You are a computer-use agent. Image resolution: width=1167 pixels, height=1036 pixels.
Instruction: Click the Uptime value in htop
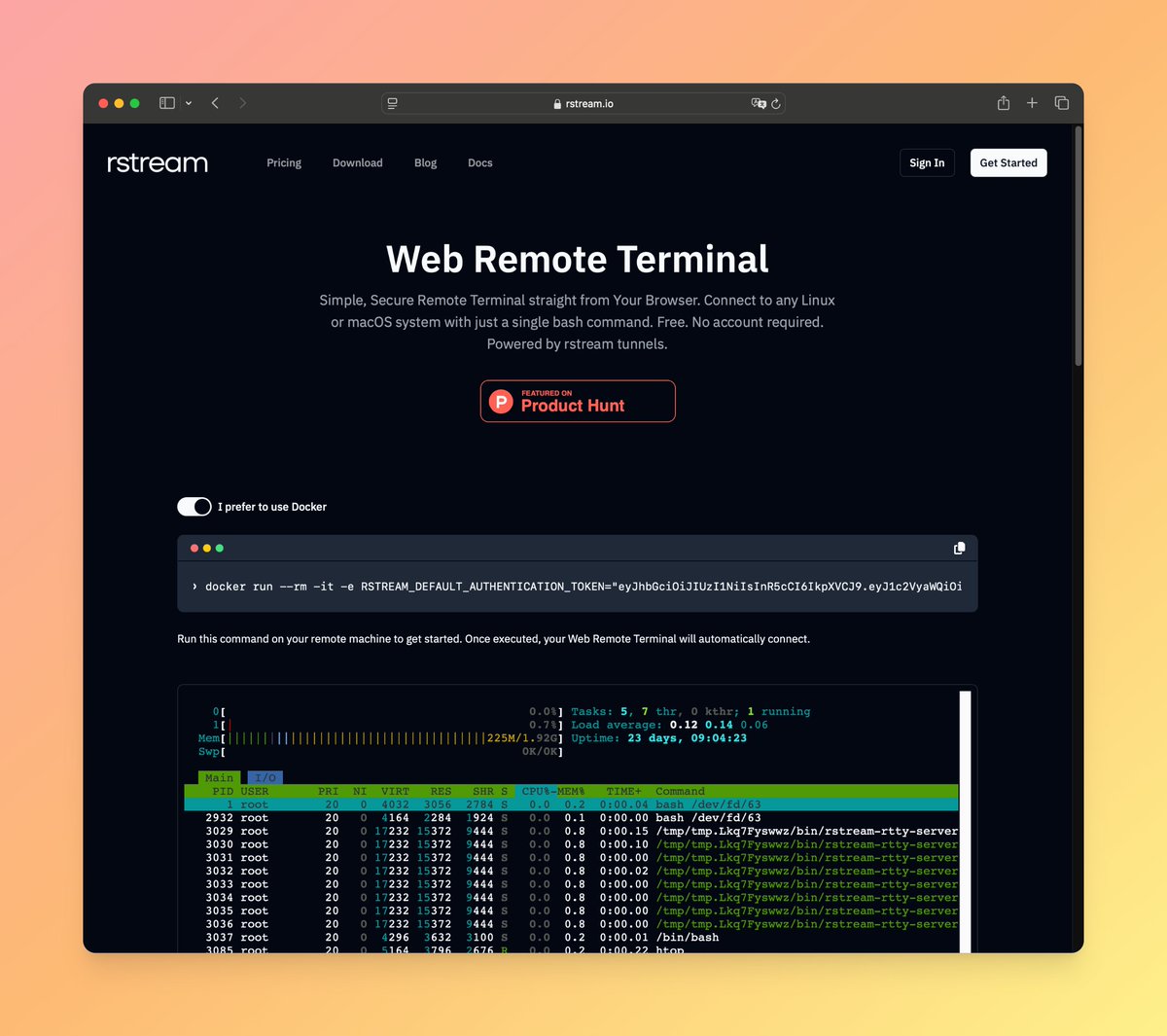[x=688, y=738]
